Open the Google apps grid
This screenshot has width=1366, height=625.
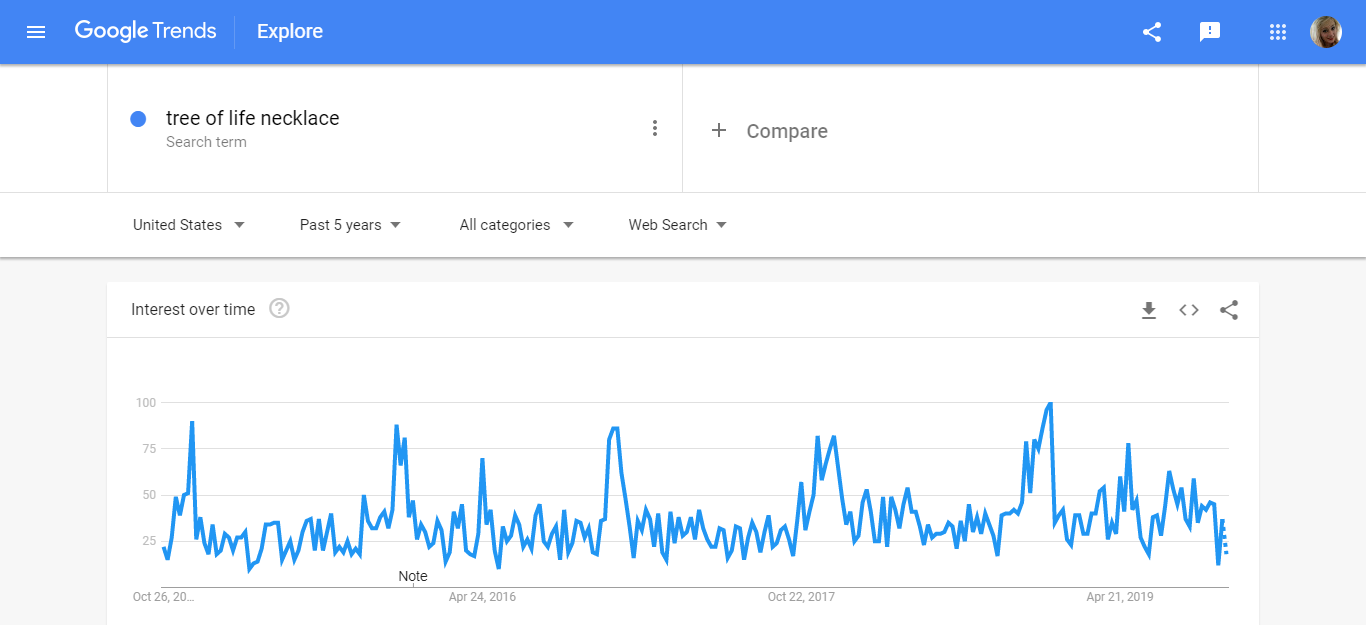(1277, 32)
